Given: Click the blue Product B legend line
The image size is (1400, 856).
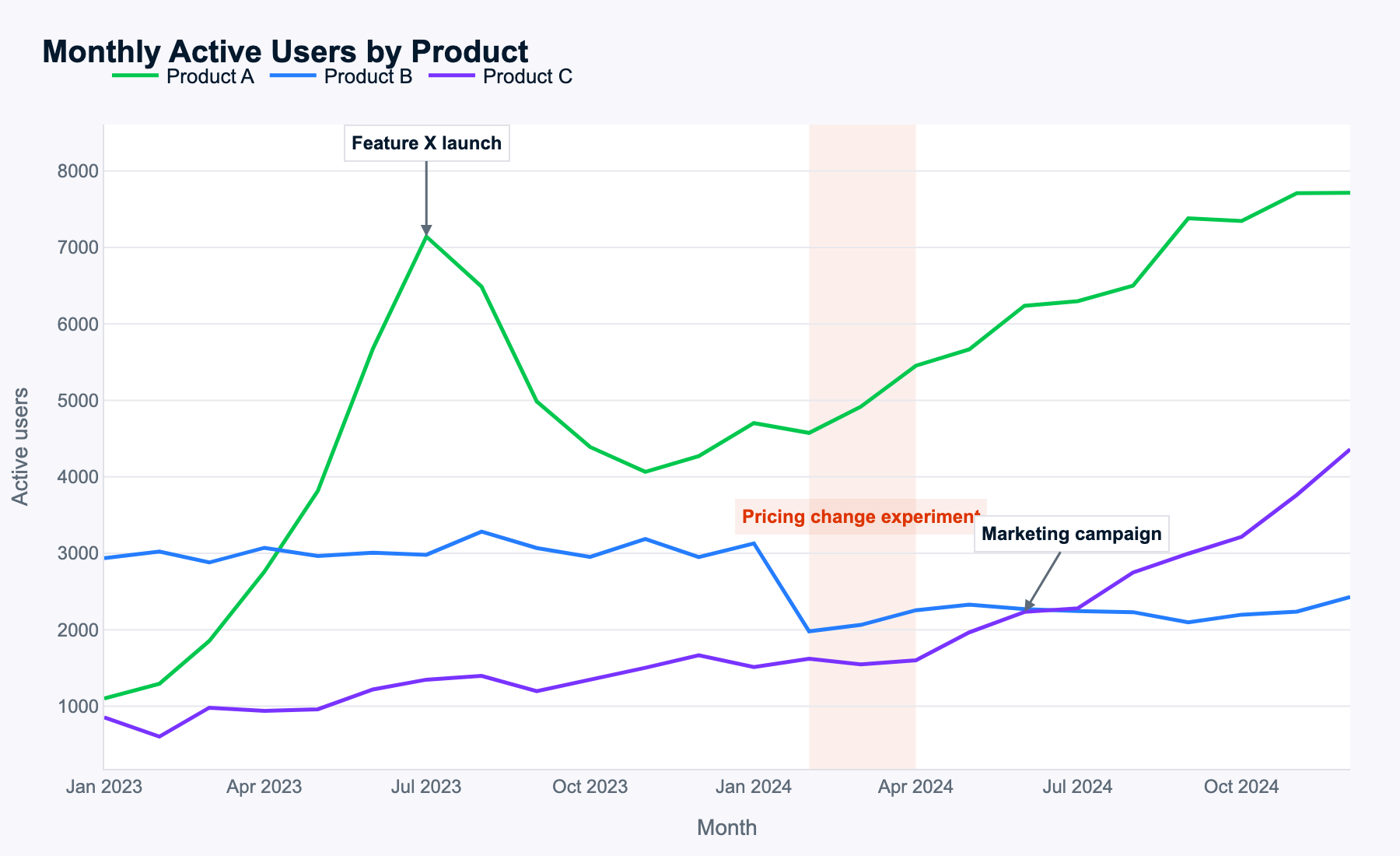Looking at the screenshot, I should pyautogui.click(x=293, y=76).
